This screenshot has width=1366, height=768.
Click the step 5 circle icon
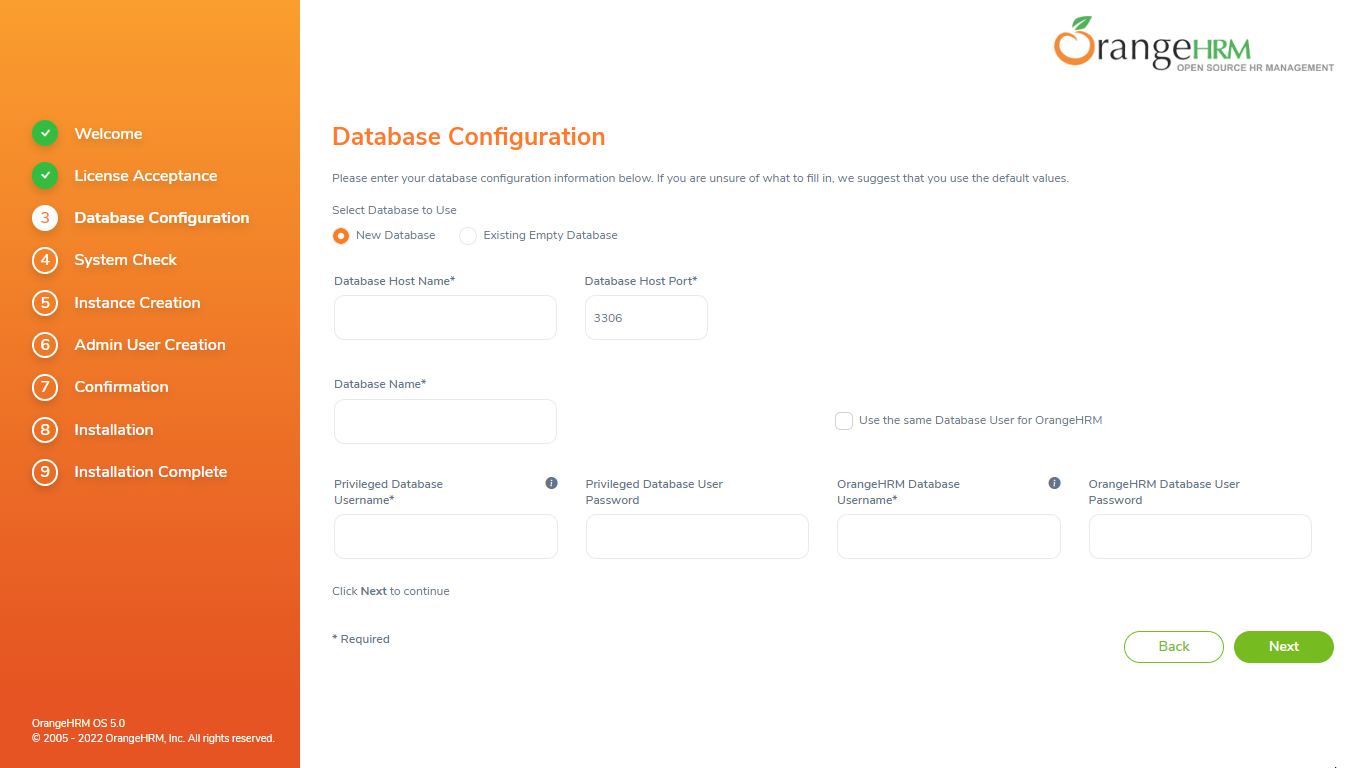click(x=45, y=302)
